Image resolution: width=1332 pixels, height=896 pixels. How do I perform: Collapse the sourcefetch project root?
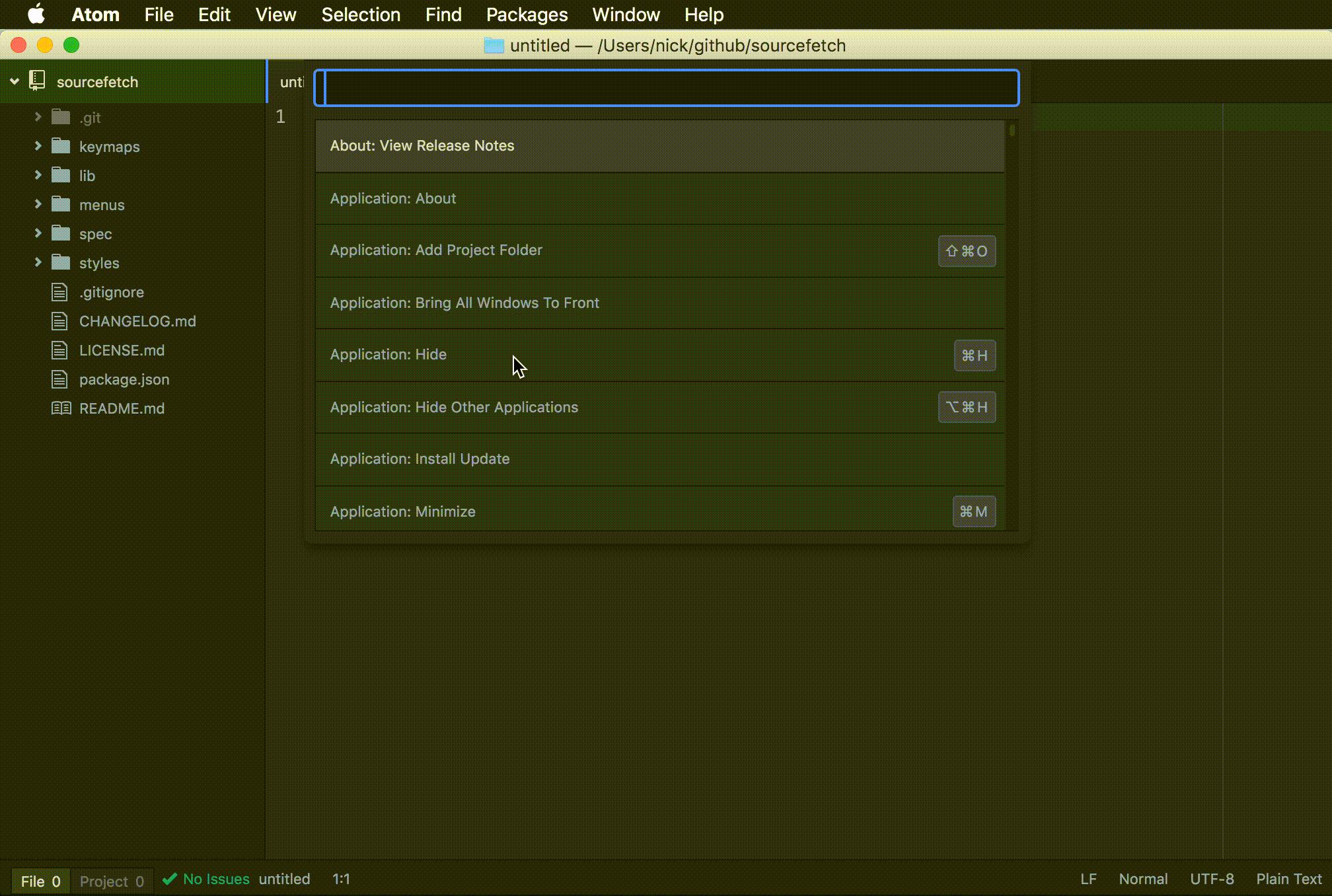(15, 81)
